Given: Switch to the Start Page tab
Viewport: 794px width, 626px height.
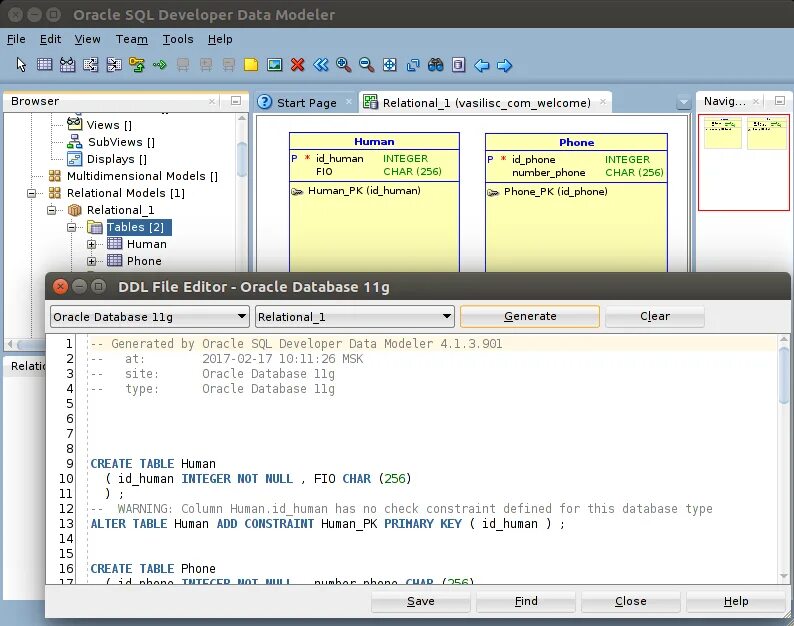Looking at the screenshot, I should coord(306,103).
